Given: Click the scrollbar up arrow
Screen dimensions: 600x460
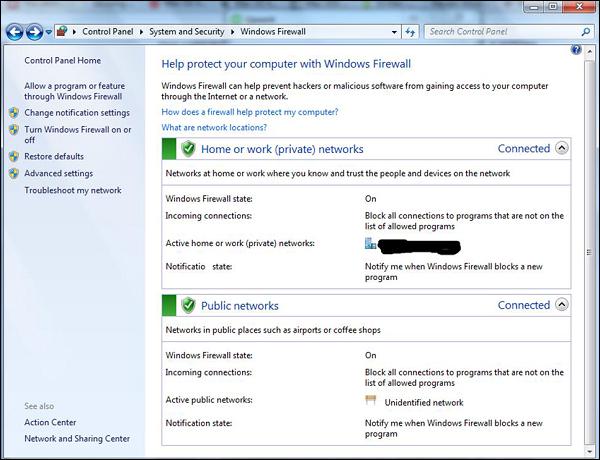Looking at the screenshot, I should coord(589,51).
